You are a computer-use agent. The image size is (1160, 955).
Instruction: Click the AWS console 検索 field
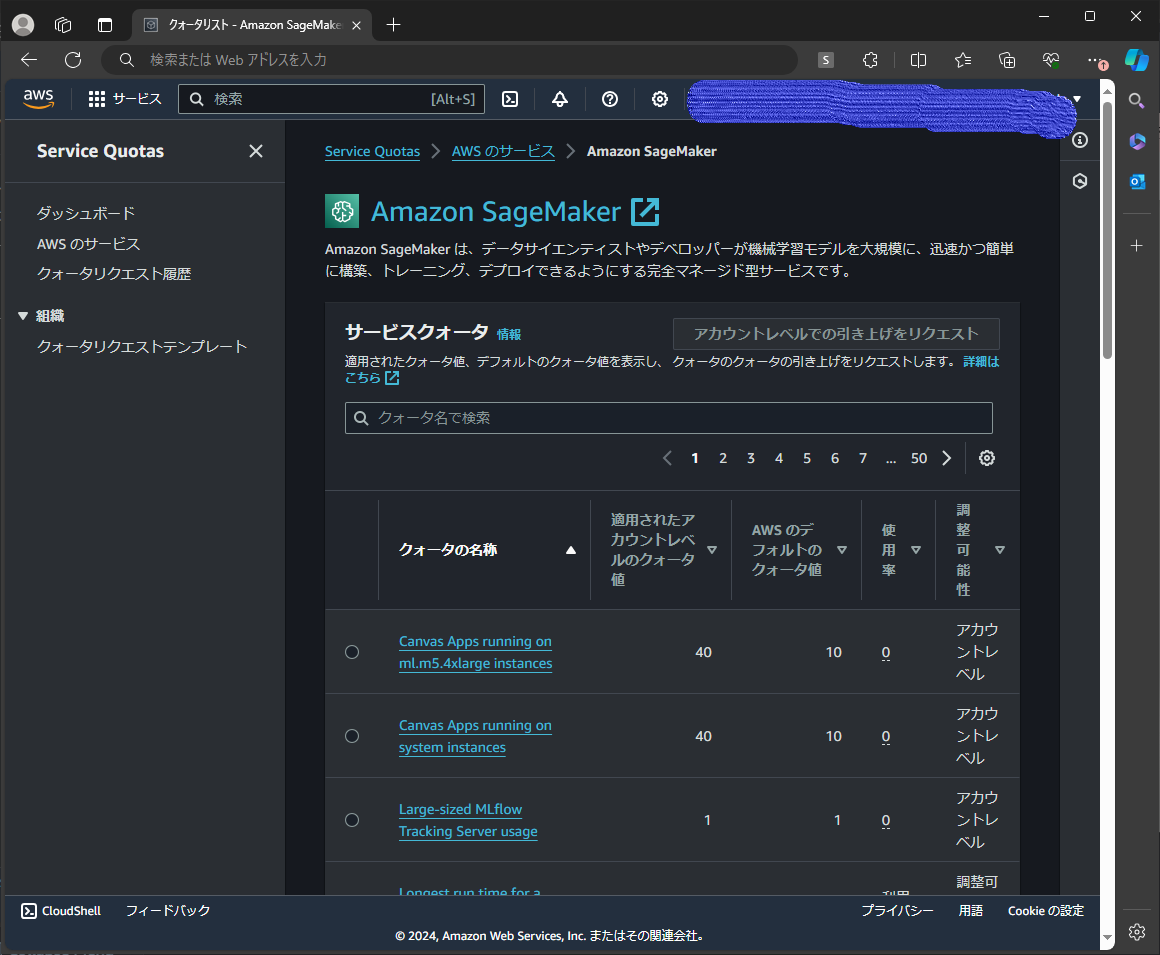pos(331,99)
